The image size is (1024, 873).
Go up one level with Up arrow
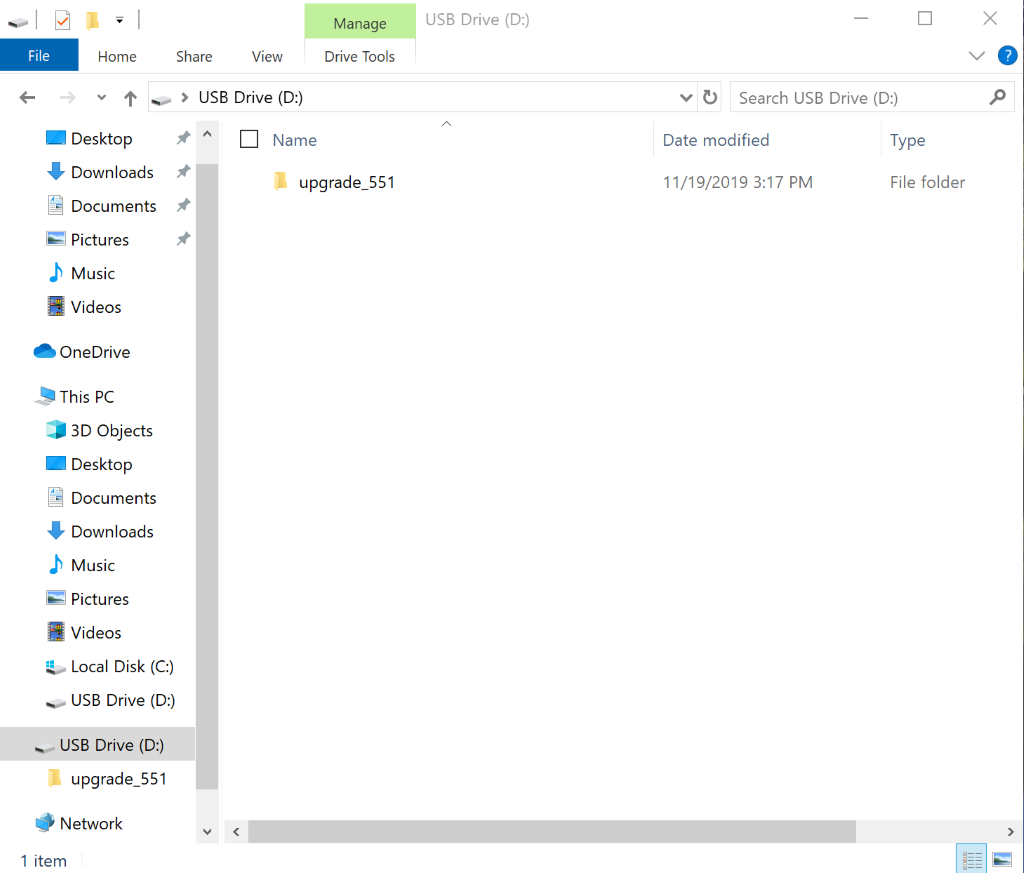[130, 98]
